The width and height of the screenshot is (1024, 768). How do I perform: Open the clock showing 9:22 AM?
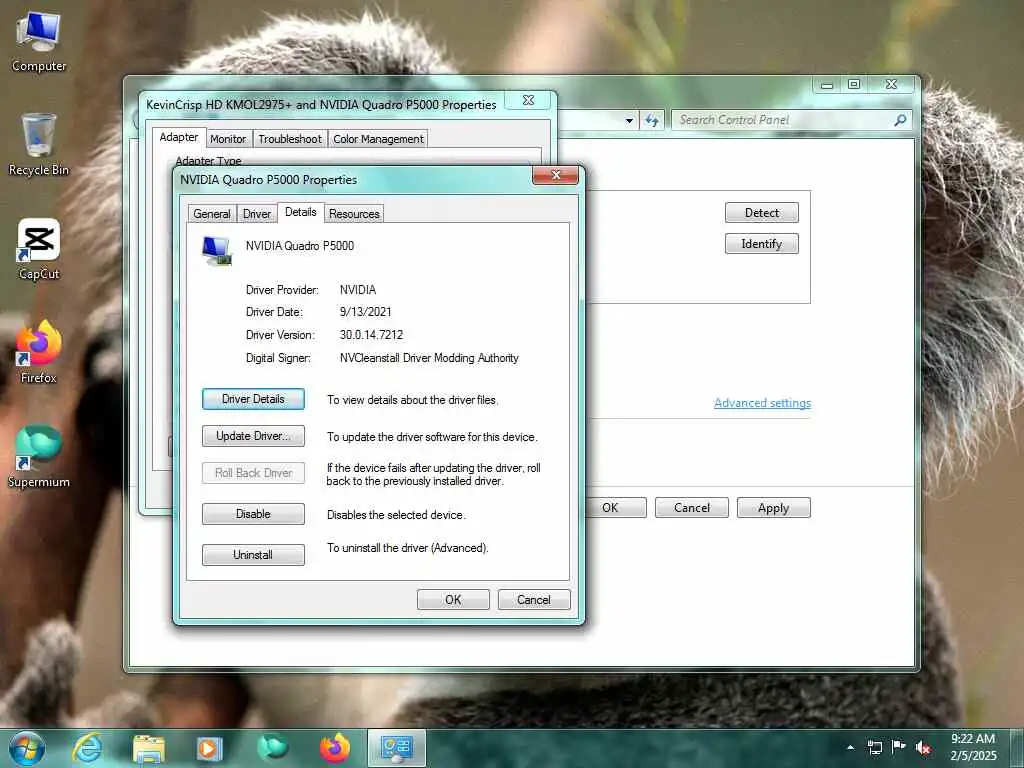973,747
